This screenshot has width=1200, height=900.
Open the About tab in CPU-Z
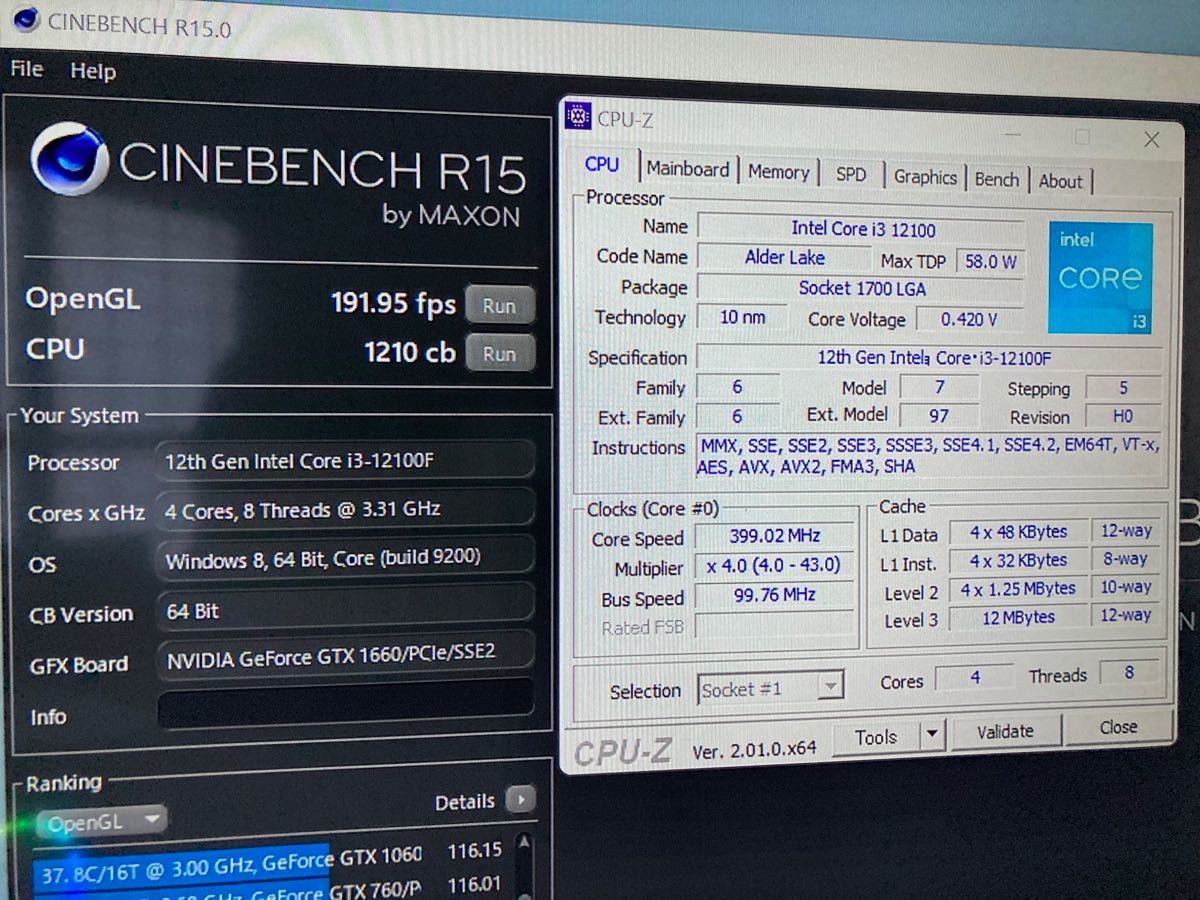coord(1060,181)
